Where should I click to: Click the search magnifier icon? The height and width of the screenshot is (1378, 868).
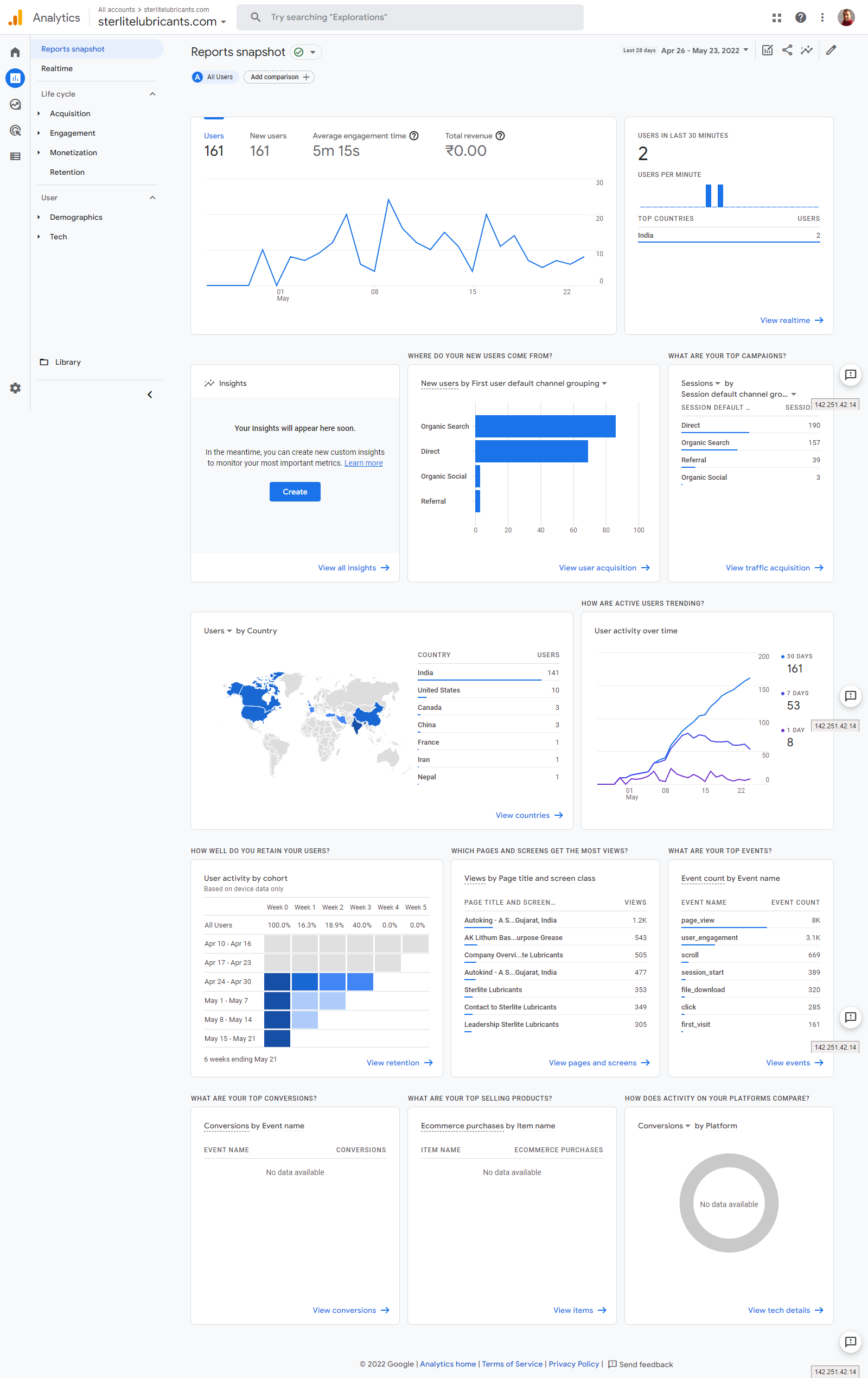click(256, 17)
